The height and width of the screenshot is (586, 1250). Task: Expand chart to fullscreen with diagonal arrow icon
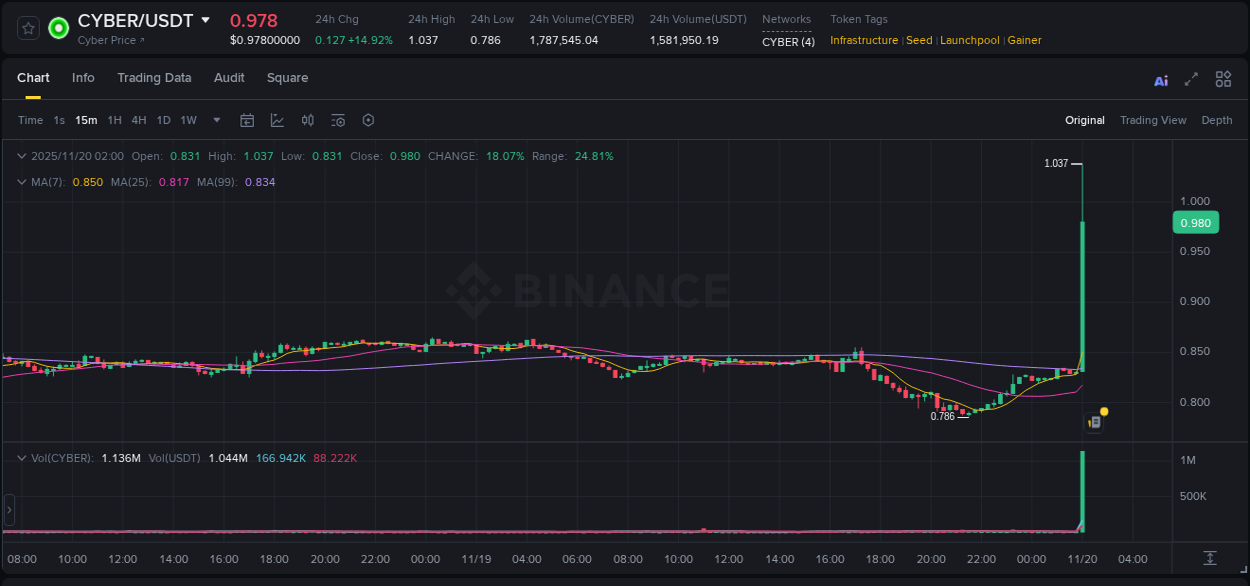click(1190, 79)
